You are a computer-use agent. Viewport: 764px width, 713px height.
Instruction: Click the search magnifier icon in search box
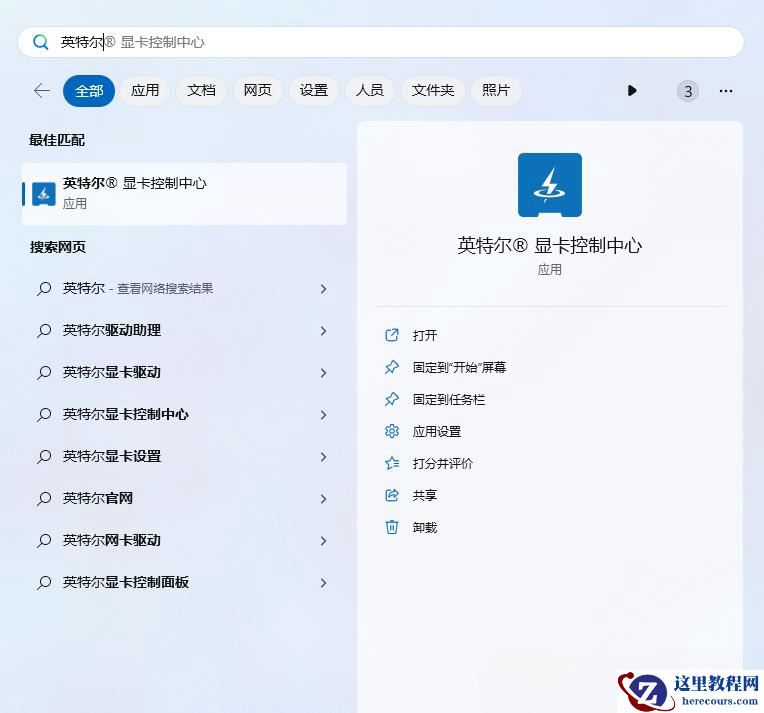coord(40,42)
